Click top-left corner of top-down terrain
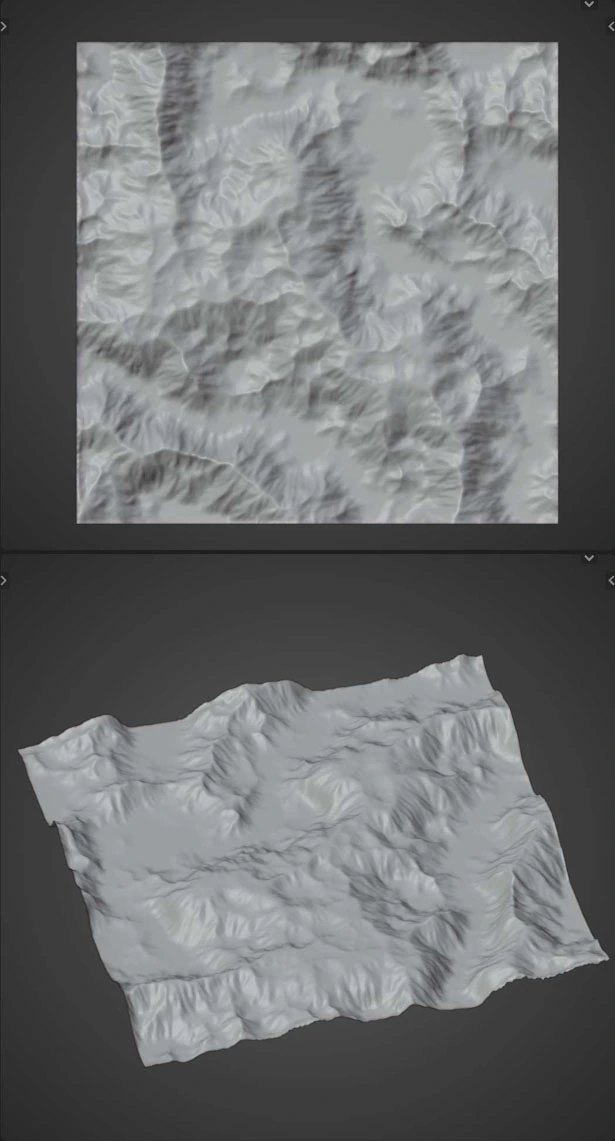Screen dimensions: 615x1141 (x=80, y=45)
